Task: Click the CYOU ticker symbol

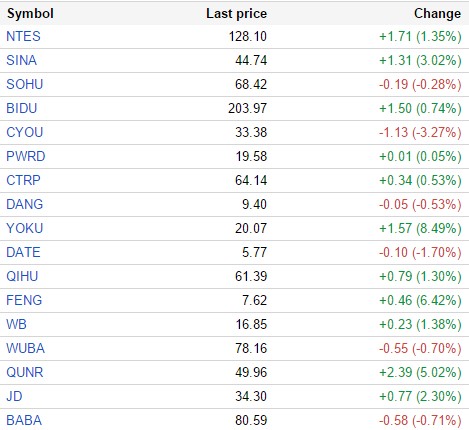Action: pyautogui.click(x=25, y=132)
